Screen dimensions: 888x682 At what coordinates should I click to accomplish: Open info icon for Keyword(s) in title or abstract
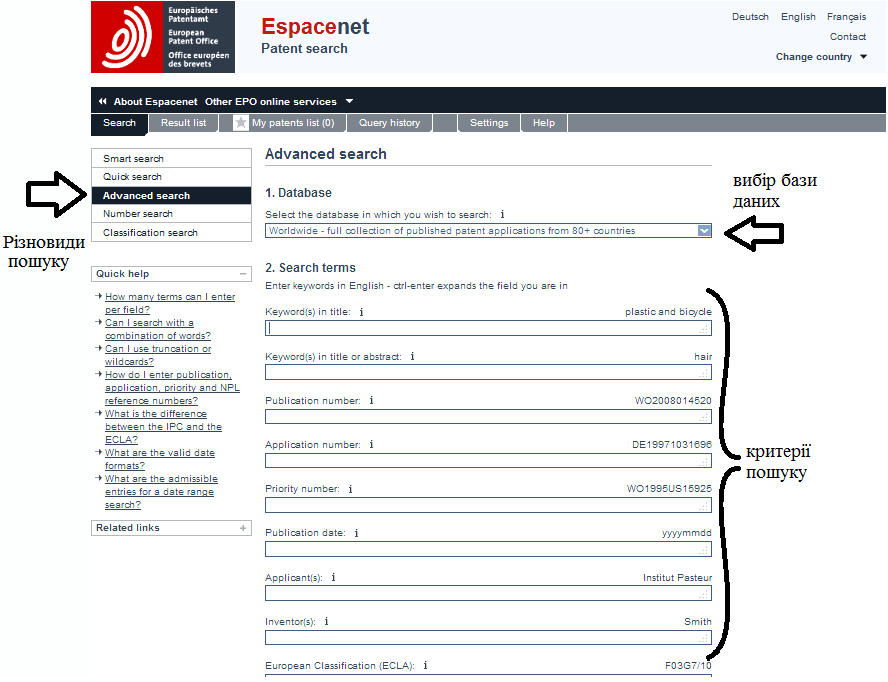point(412,356)
